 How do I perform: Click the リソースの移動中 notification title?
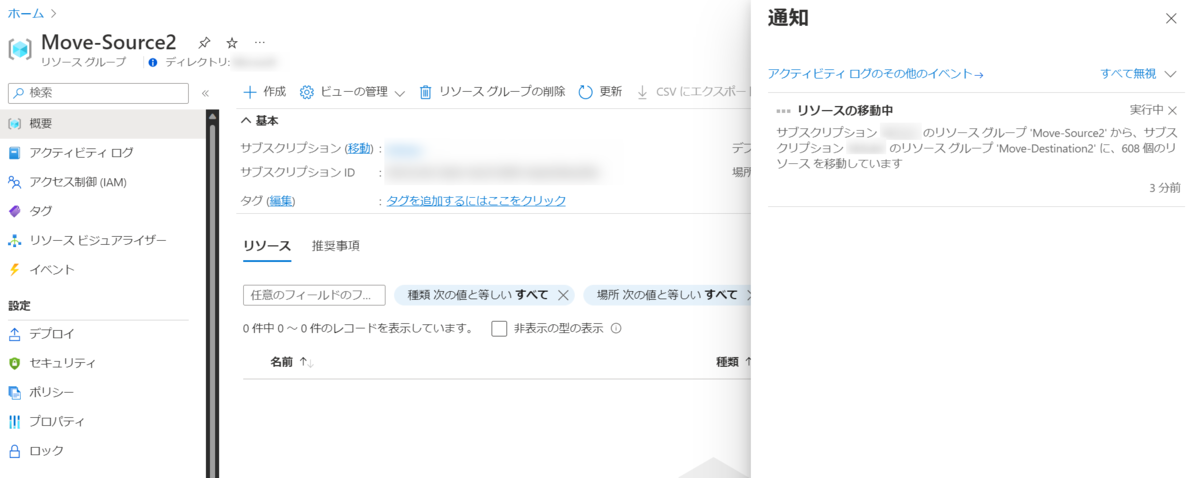(845, 110)
